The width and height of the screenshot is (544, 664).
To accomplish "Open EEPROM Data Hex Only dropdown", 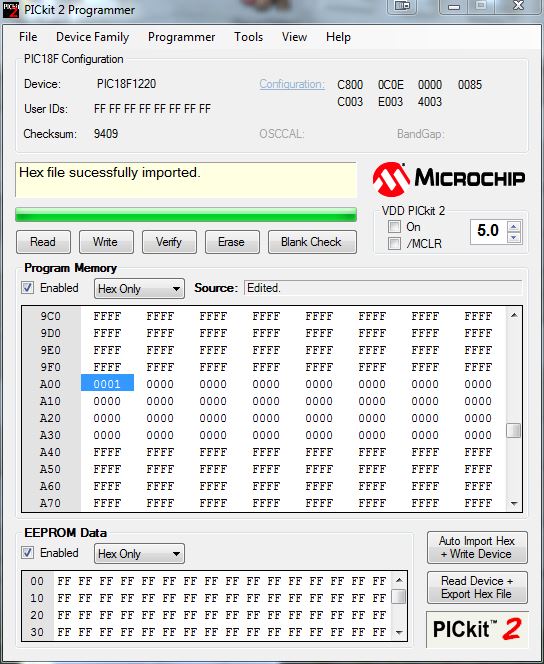I will point(139,553).
